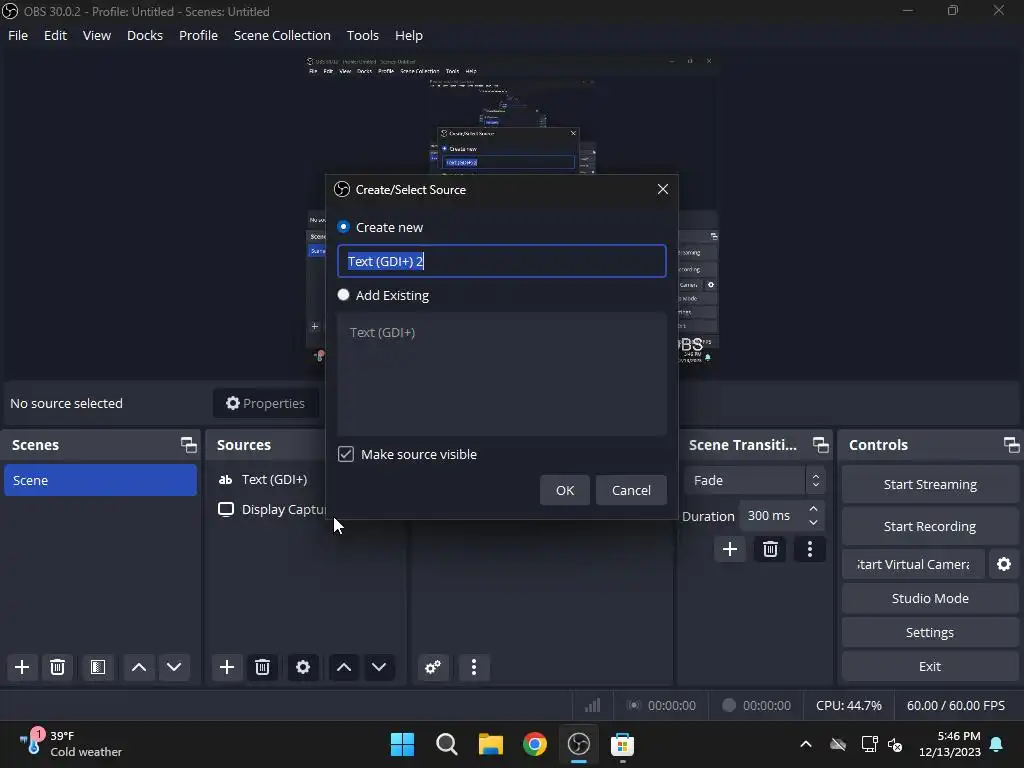
Task: Open taskbar Search
Action: coord(447,744)
